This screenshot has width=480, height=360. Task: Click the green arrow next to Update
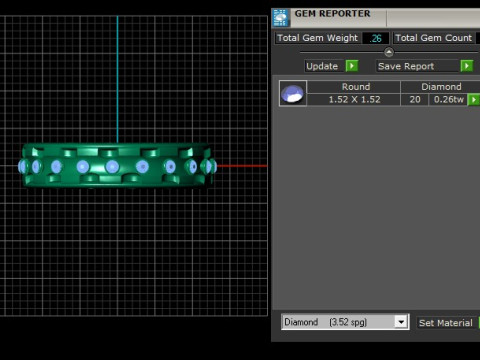point(352,66)
